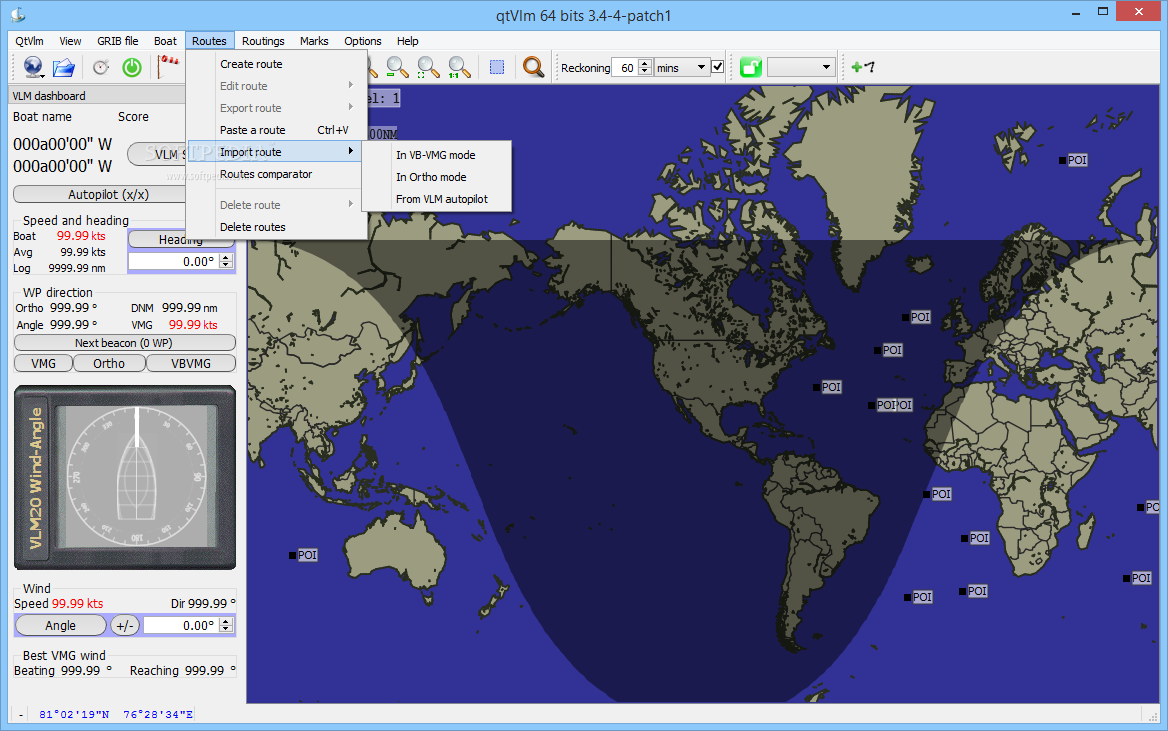Open the Routings menu
The height and width of the screenshot is (731, 1168).
click(263, 41)
